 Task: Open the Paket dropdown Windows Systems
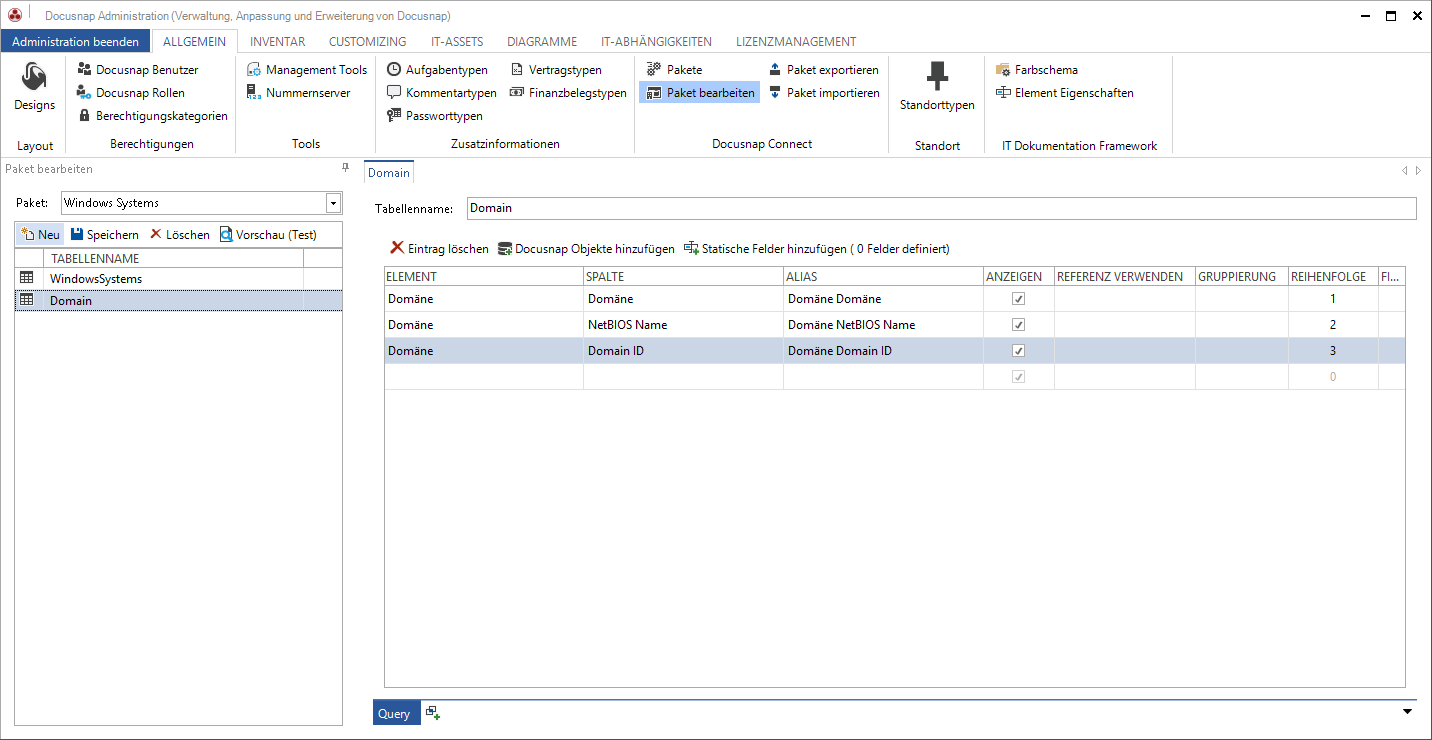(x=333, y=203)
